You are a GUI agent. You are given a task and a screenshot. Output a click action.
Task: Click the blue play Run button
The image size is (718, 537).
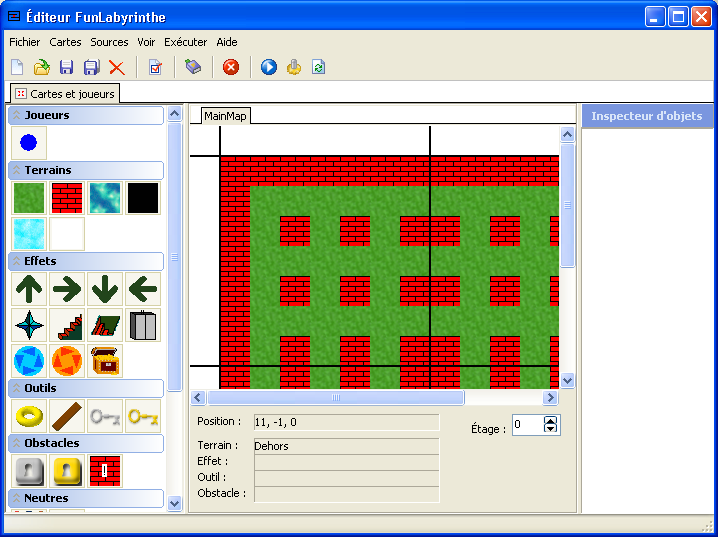click(269, 67)
